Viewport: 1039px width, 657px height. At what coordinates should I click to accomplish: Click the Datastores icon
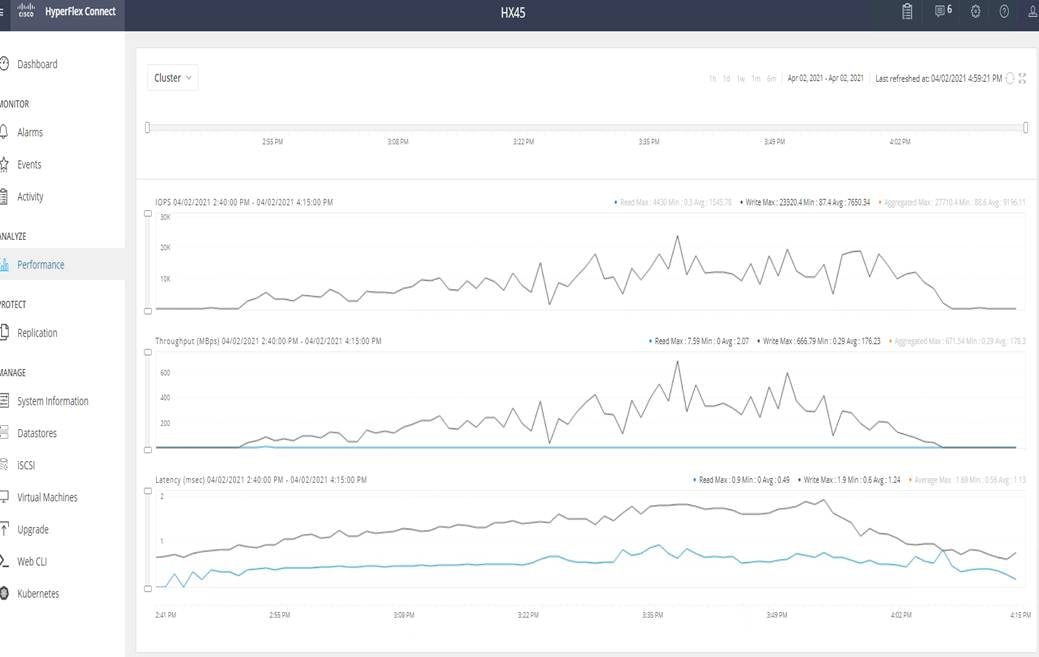point(4,433)
